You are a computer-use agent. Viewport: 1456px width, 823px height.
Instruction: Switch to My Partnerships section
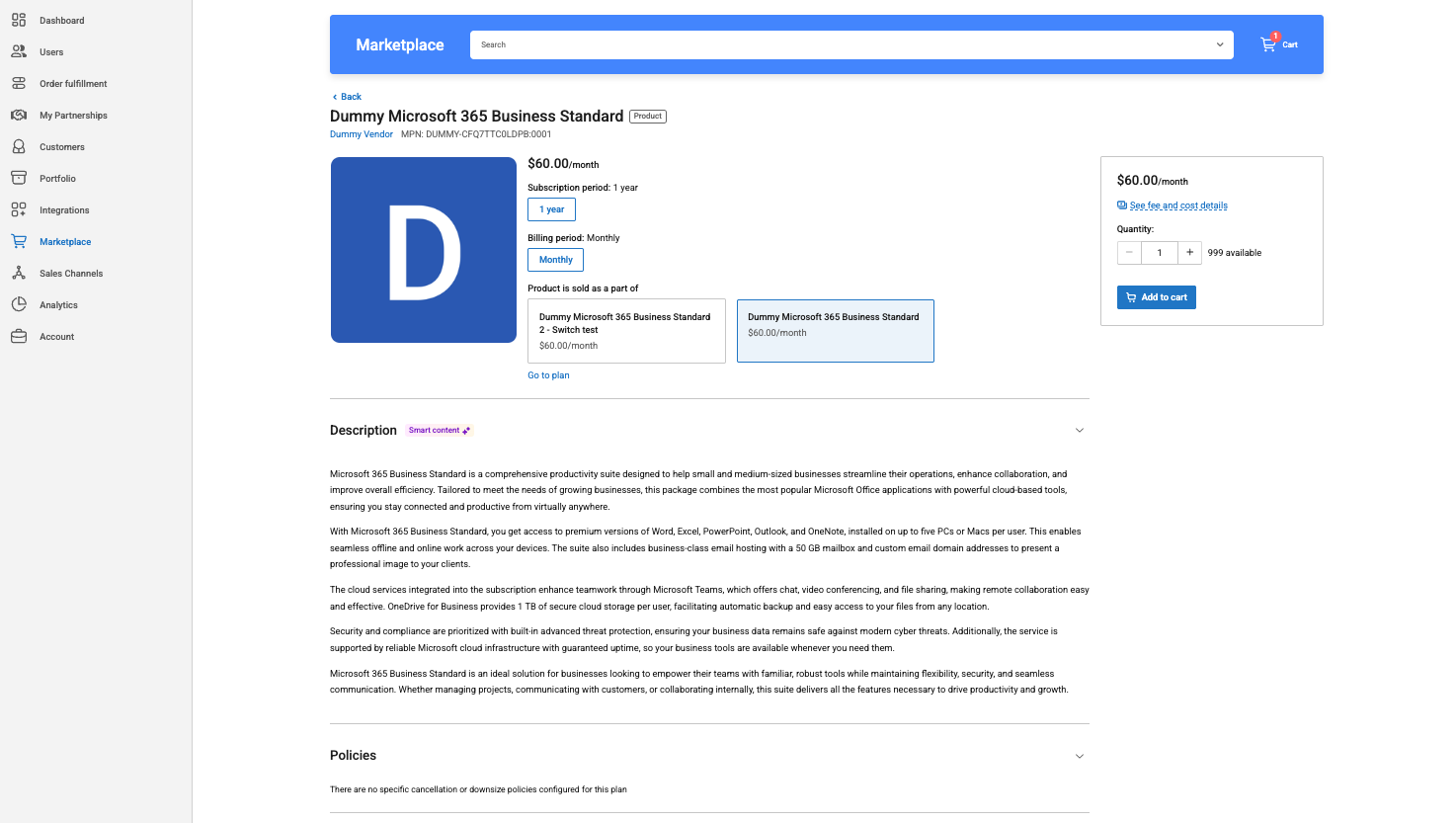73,115
